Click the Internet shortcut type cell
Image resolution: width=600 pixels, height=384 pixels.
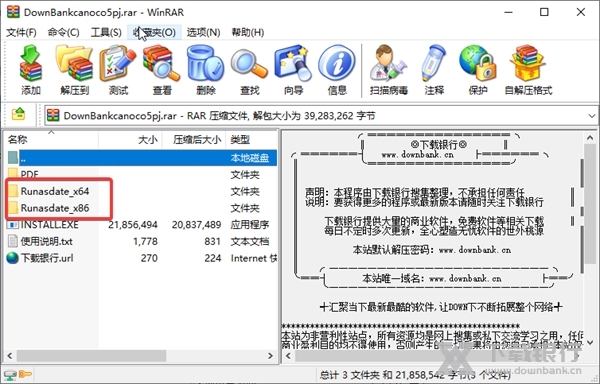[x=253, y=258]
